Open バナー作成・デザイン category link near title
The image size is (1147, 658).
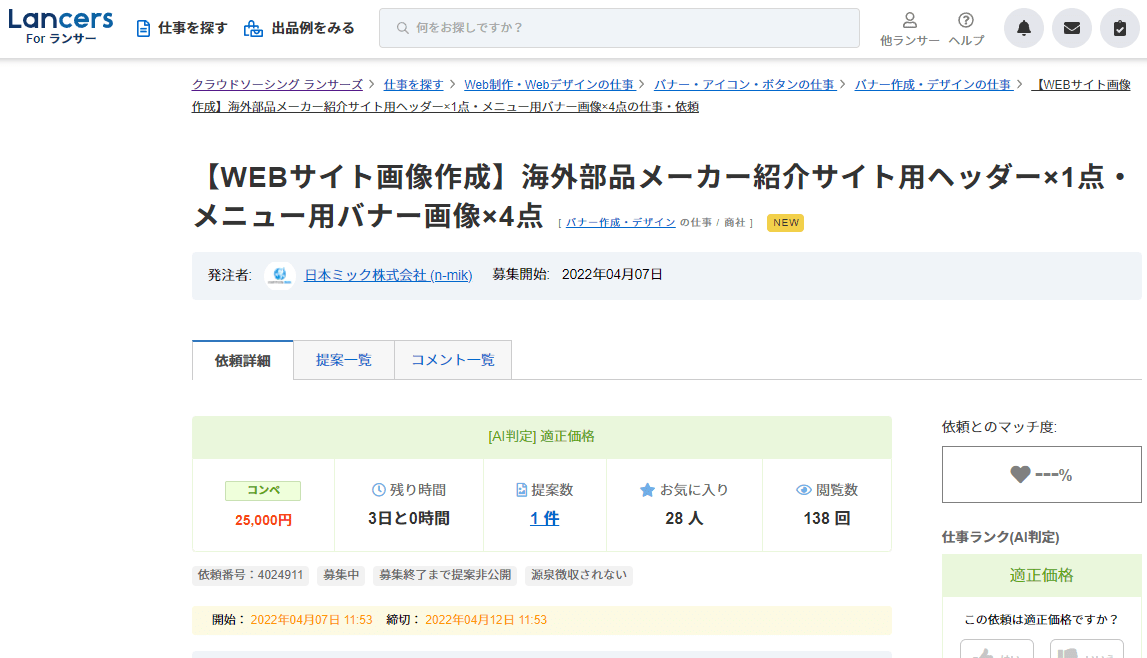pyautogui.click(x=620, y=222)
